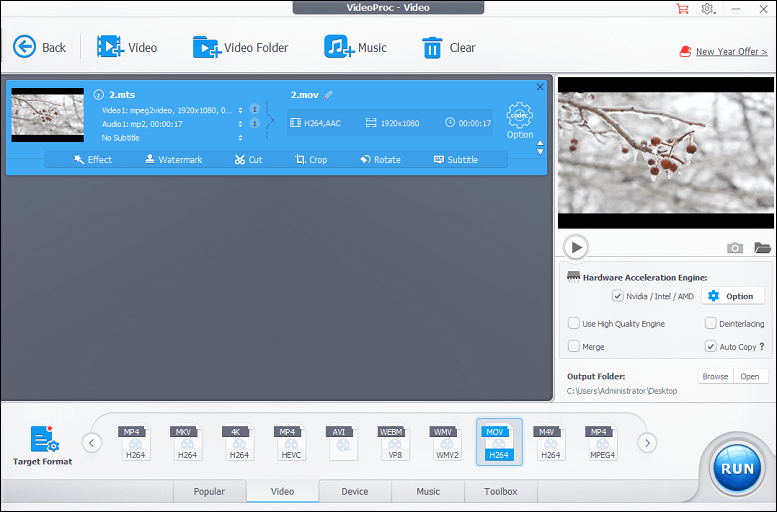Add a Music file
777x512 pixels.
[355, 48]
